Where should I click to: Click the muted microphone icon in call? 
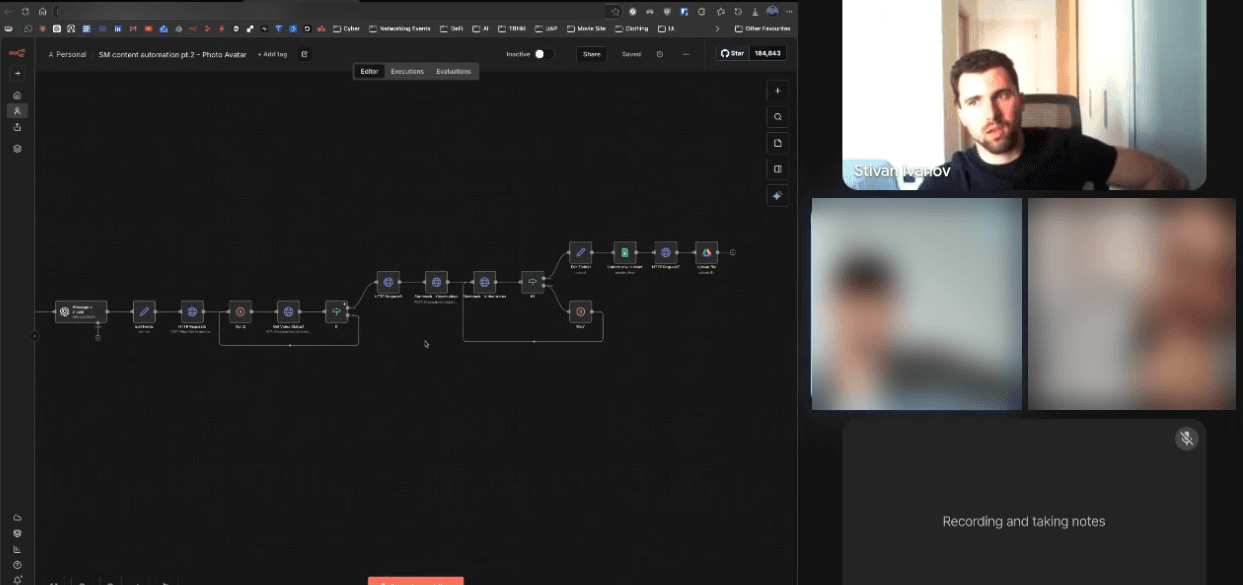tap(1186, 438)
